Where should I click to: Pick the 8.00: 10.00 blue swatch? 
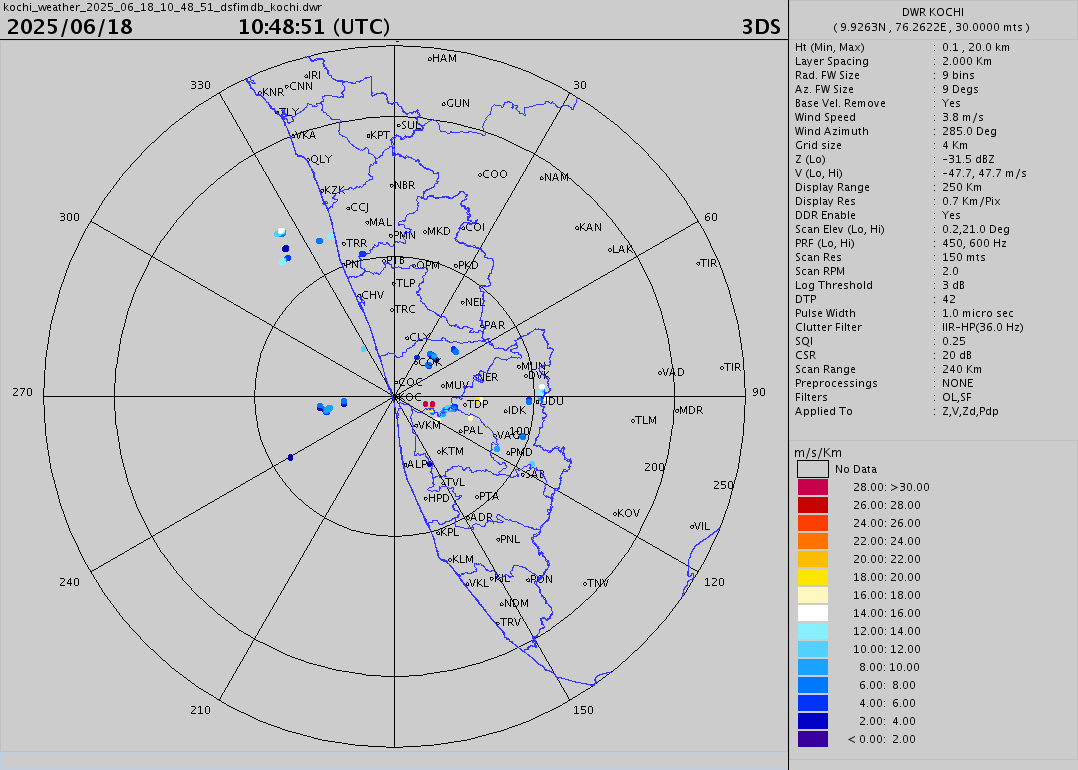(813, 667)
